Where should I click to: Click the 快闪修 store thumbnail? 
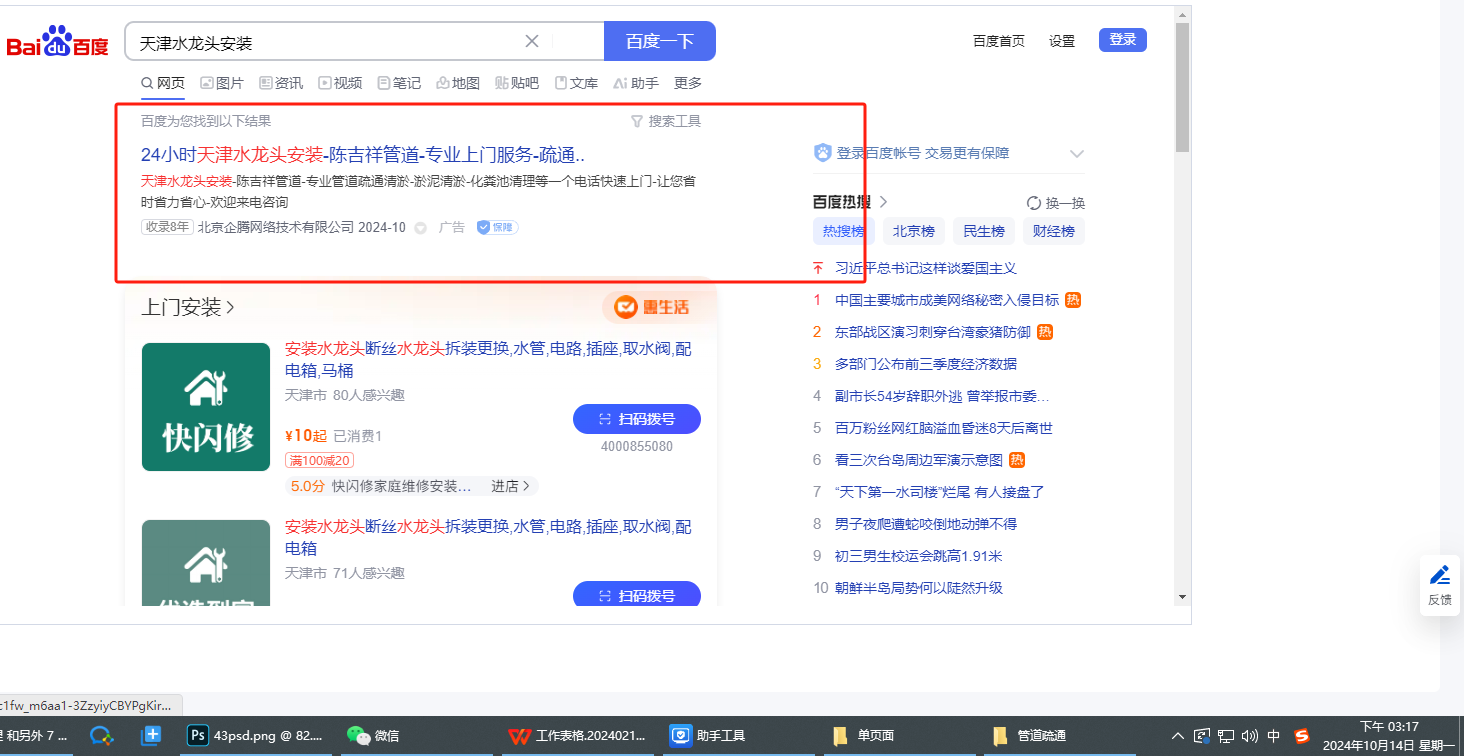coord(206,407)
